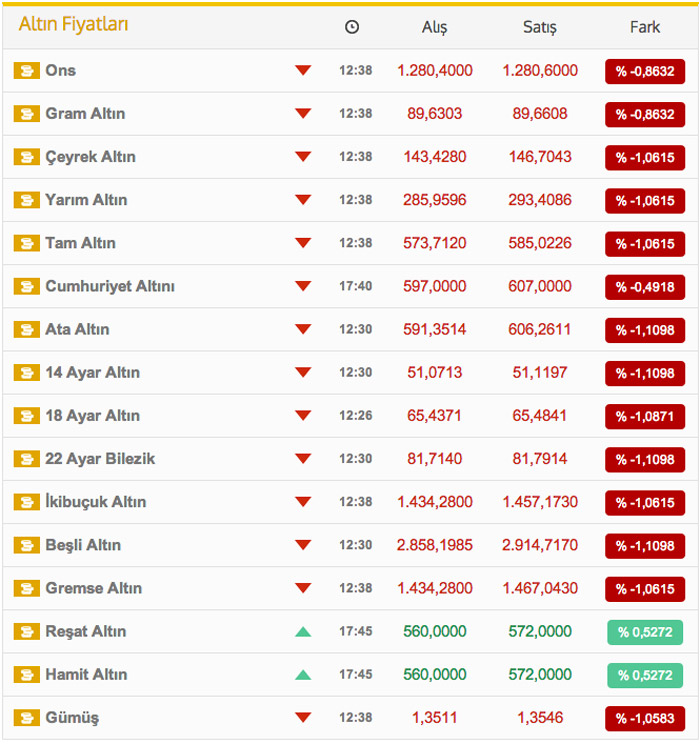
Task: Open the Cumhuriyet Altını link
Action: point(110,287)
